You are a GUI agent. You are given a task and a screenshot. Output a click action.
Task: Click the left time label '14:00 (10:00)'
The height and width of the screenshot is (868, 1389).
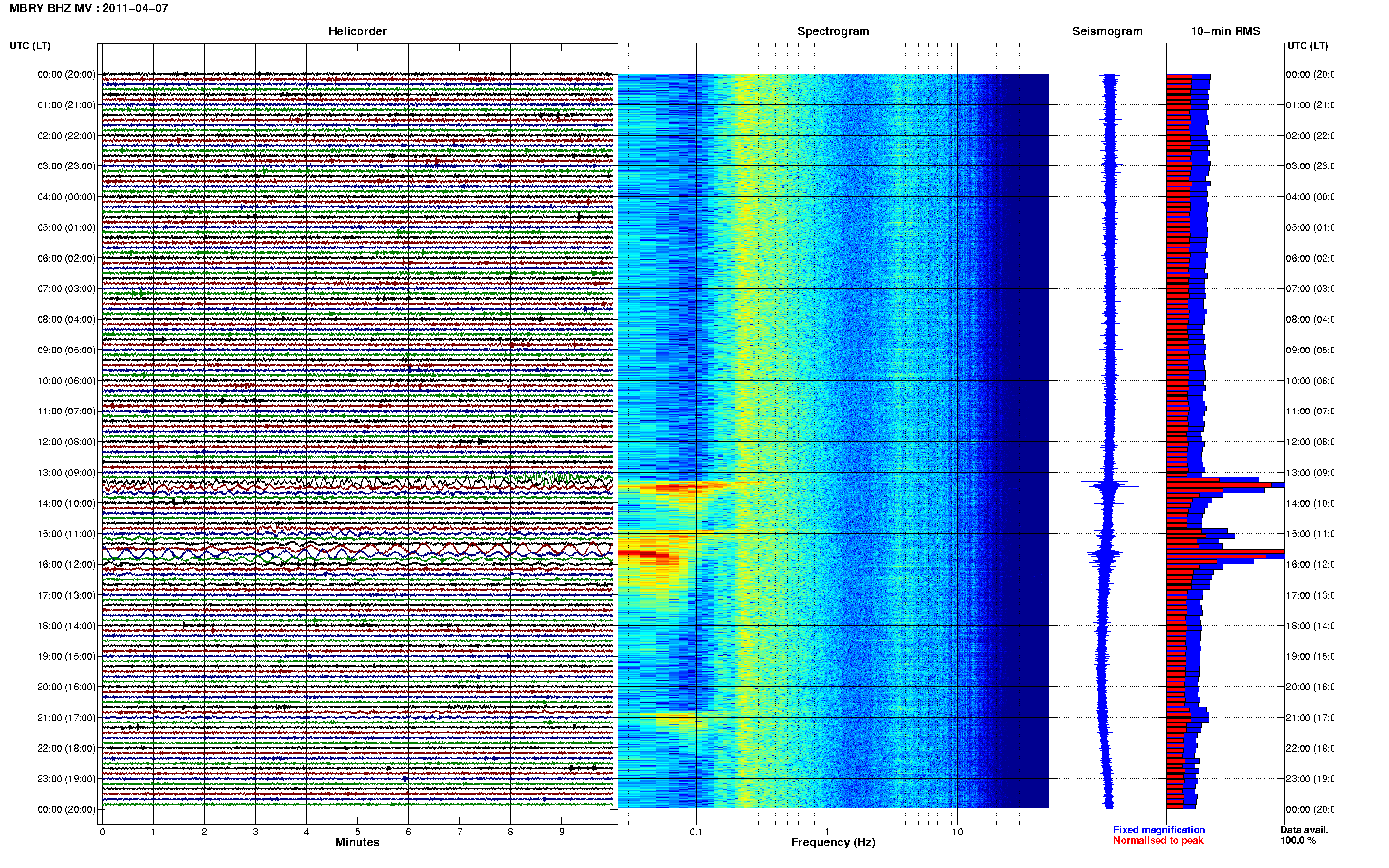66,503
